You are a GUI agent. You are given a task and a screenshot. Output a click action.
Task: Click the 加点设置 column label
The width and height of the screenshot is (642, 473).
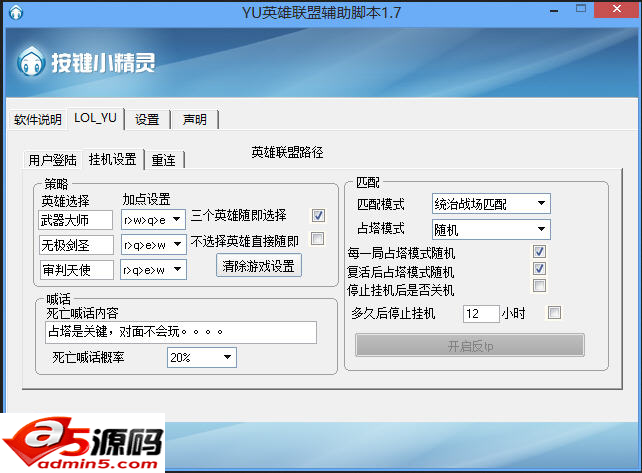147,199
